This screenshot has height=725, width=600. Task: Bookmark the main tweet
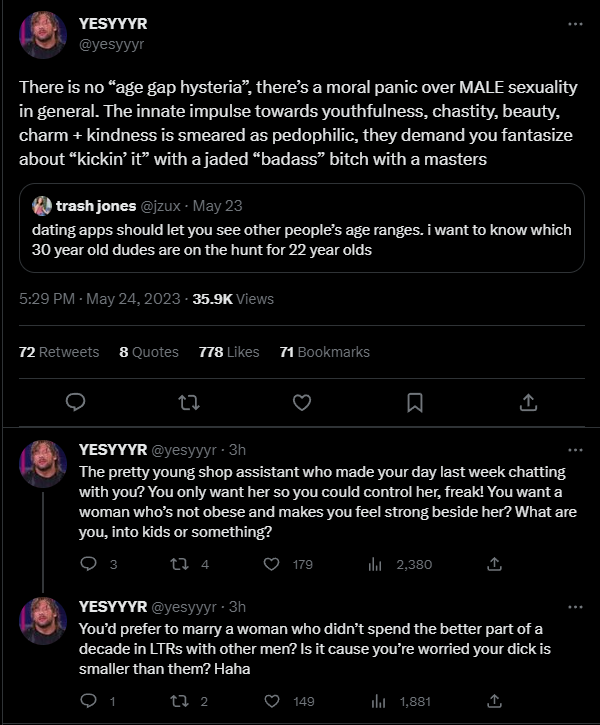tap(415, 402)
